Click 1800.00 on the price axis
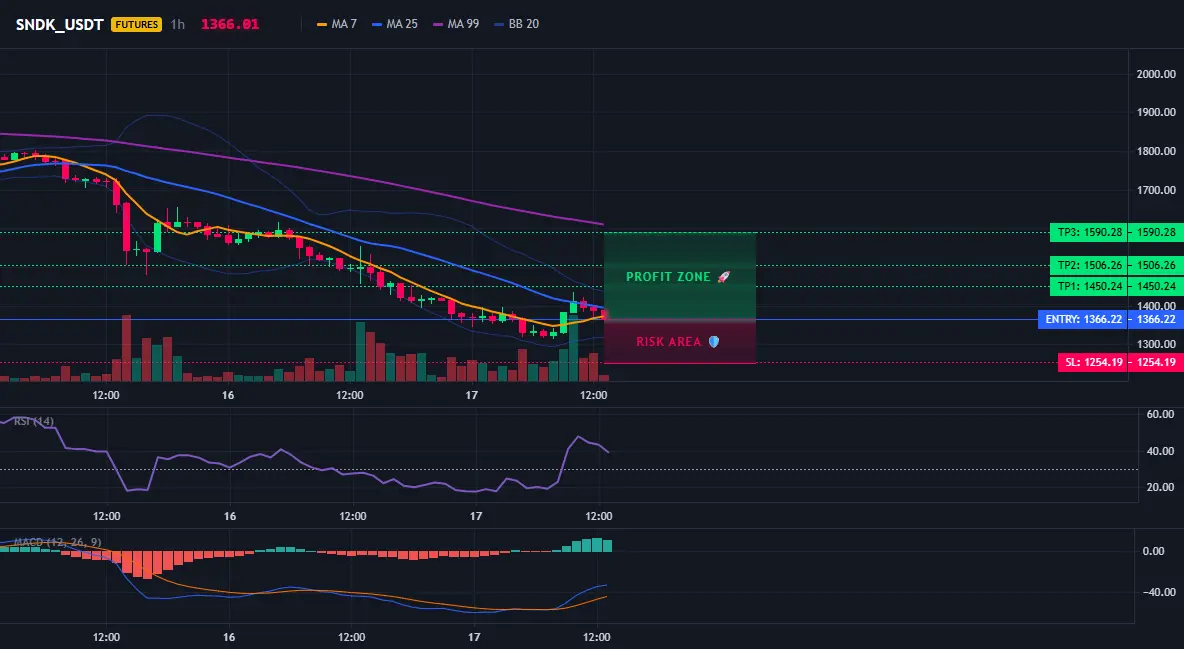The width and height of the screenshot is (1184, 649). pos(1155,151)
